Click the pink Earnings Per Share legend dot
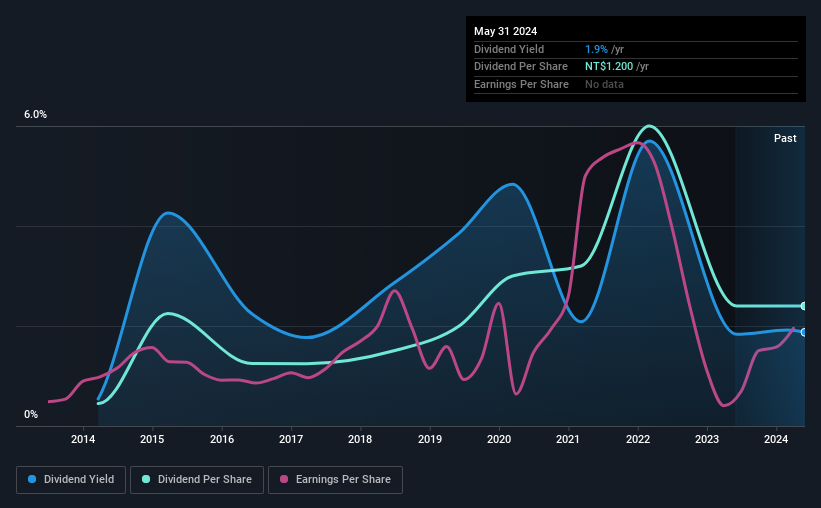The height and width of the screenshot is (508, 821). tap(284, 479)
